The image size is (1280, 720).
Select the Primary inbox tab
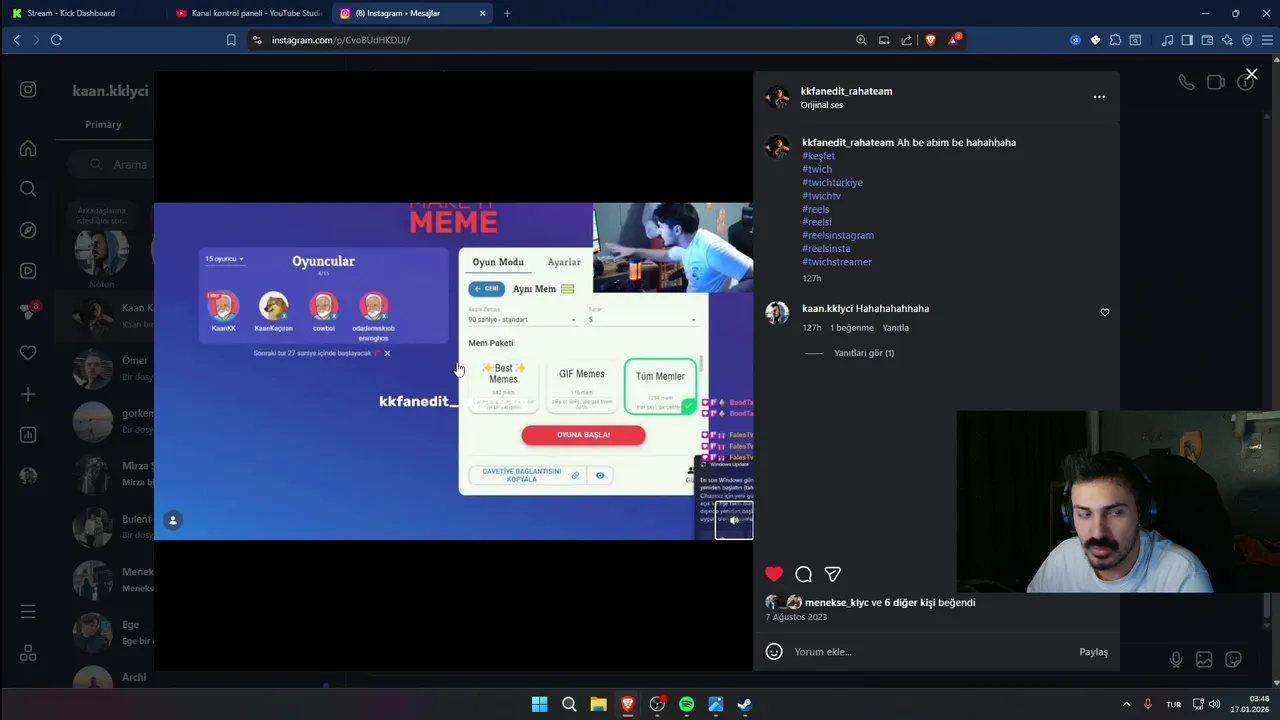103,125
